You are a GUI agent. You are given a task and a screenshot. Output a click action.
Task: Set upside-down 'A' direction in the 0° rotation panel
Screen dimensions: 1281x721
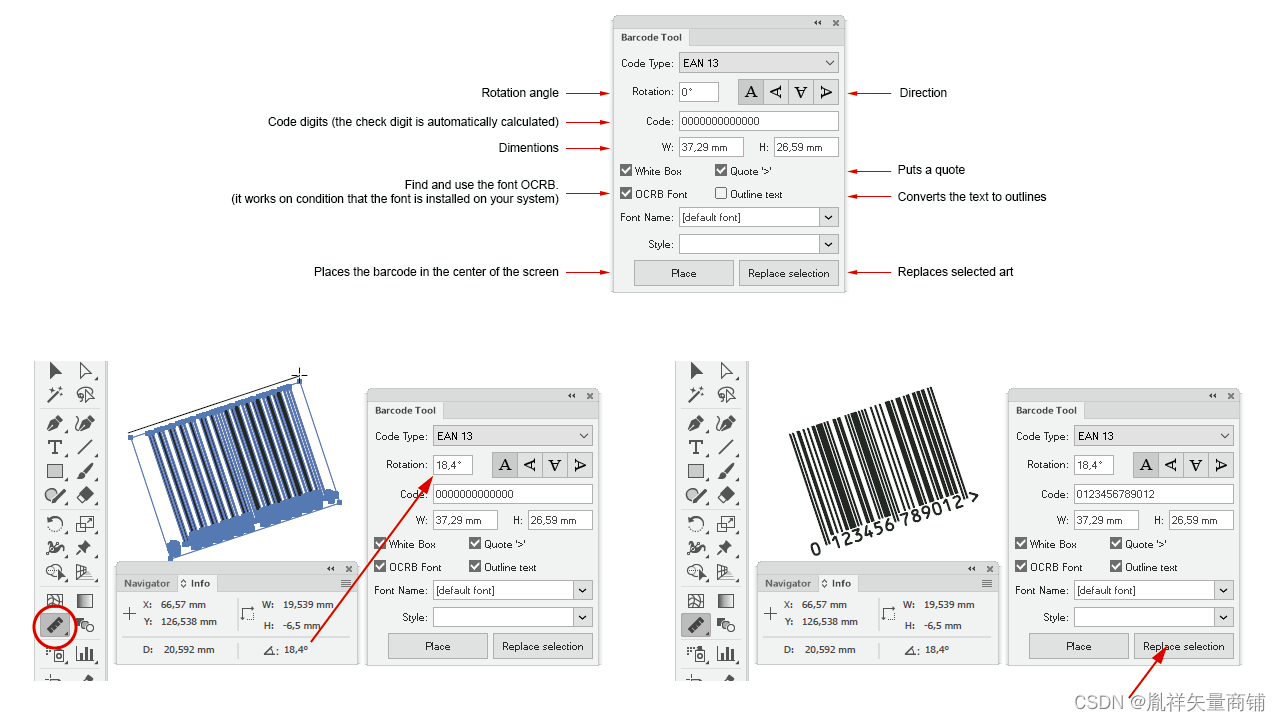(801, 92)
